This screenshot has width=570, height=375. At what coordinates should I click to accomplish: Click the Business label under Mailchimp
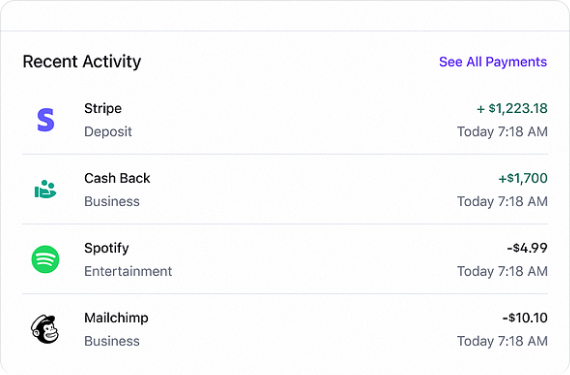pyautogui.click(x=112, y=341)
